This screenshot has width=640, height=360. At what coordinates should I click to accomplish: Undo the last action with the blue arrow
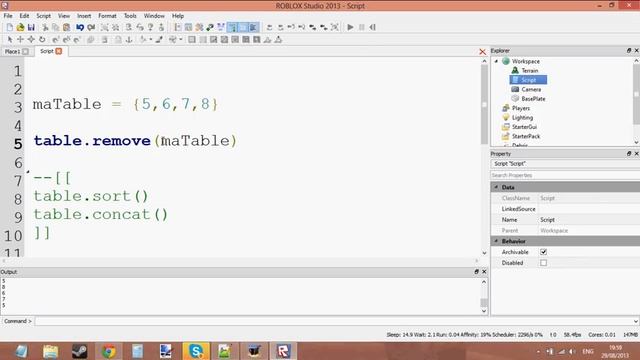tap(80, 27)
